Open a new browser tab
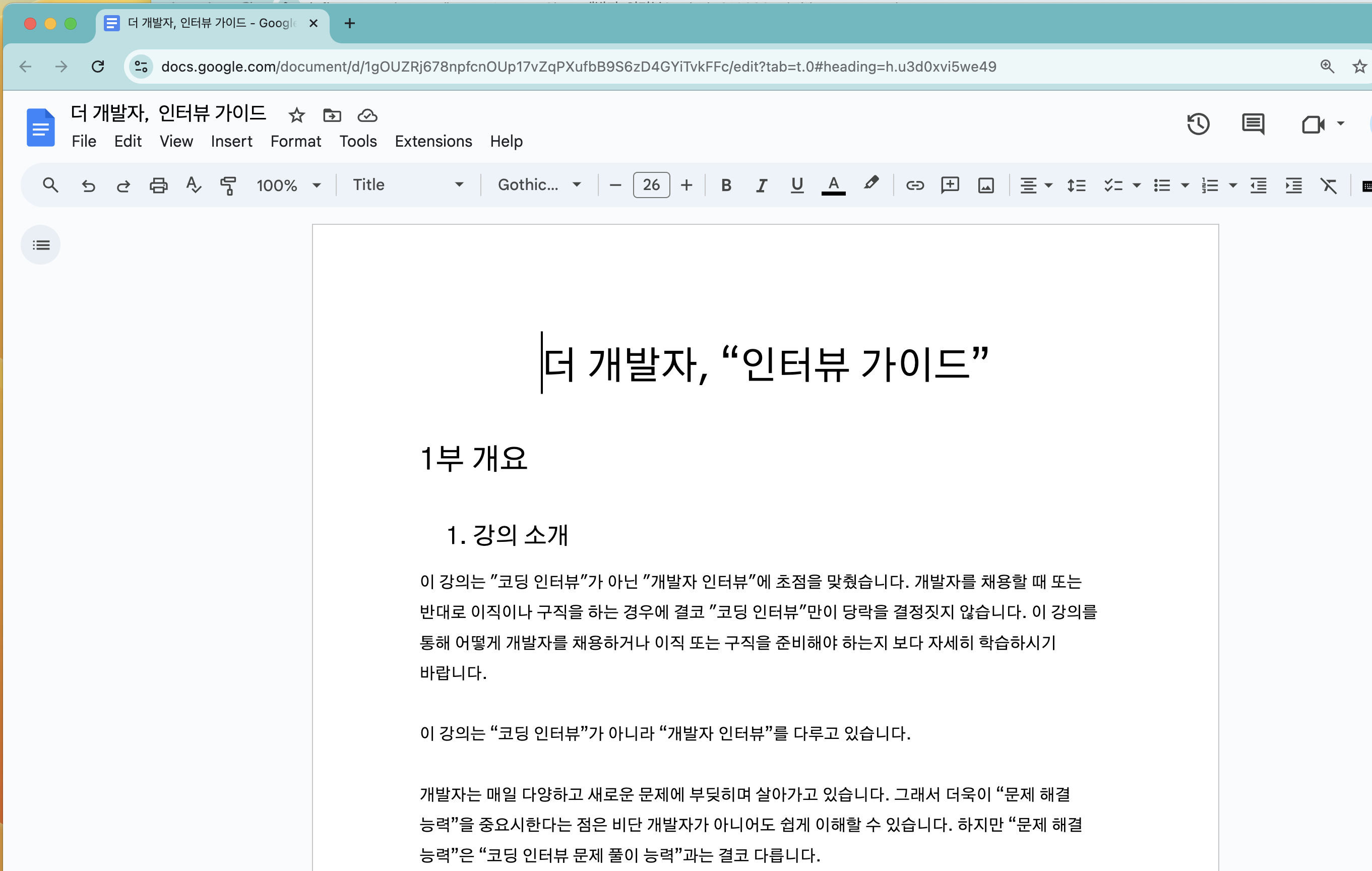 [350, 23]
